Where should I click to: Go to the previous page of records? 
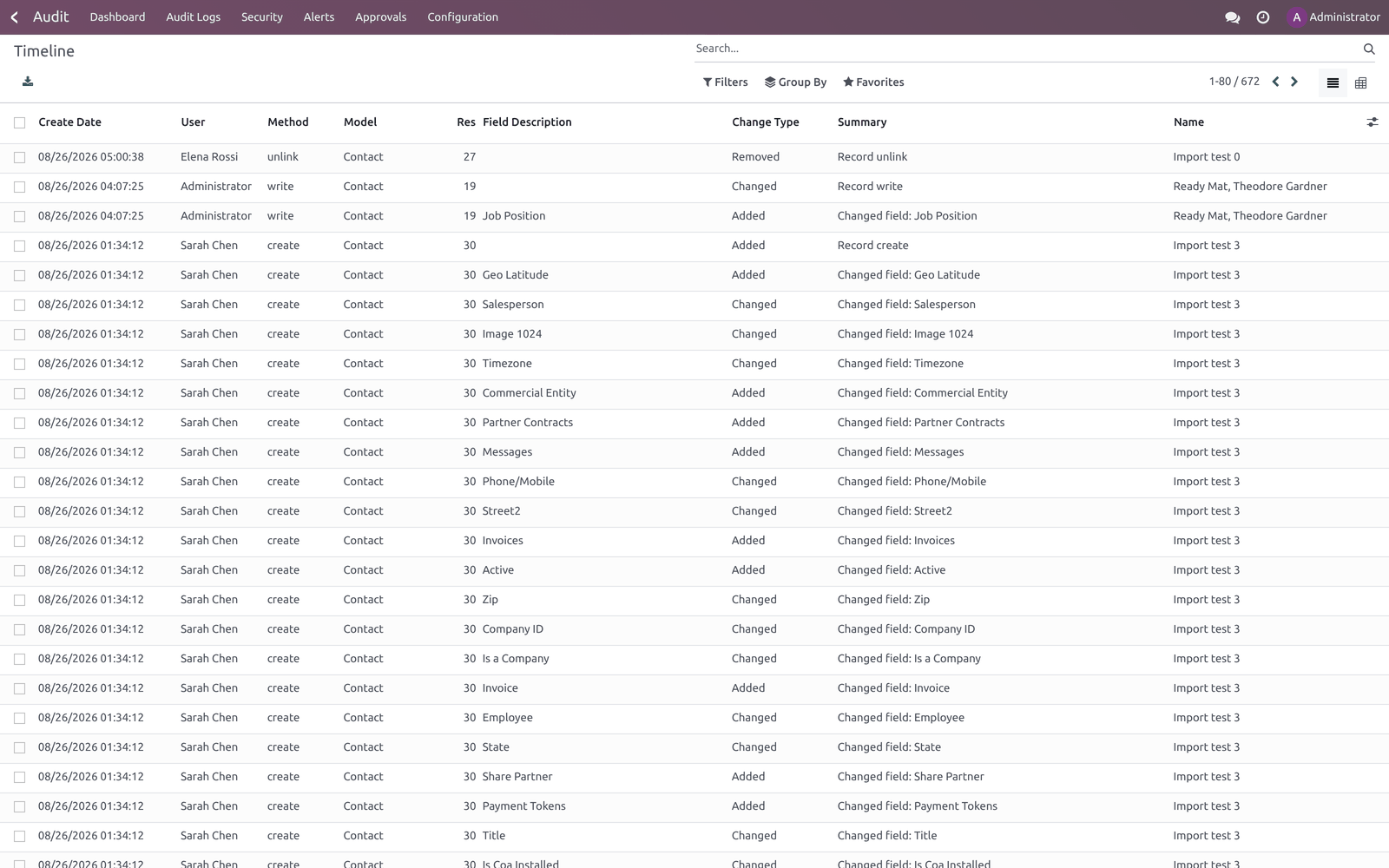(x=1275, y=82)
